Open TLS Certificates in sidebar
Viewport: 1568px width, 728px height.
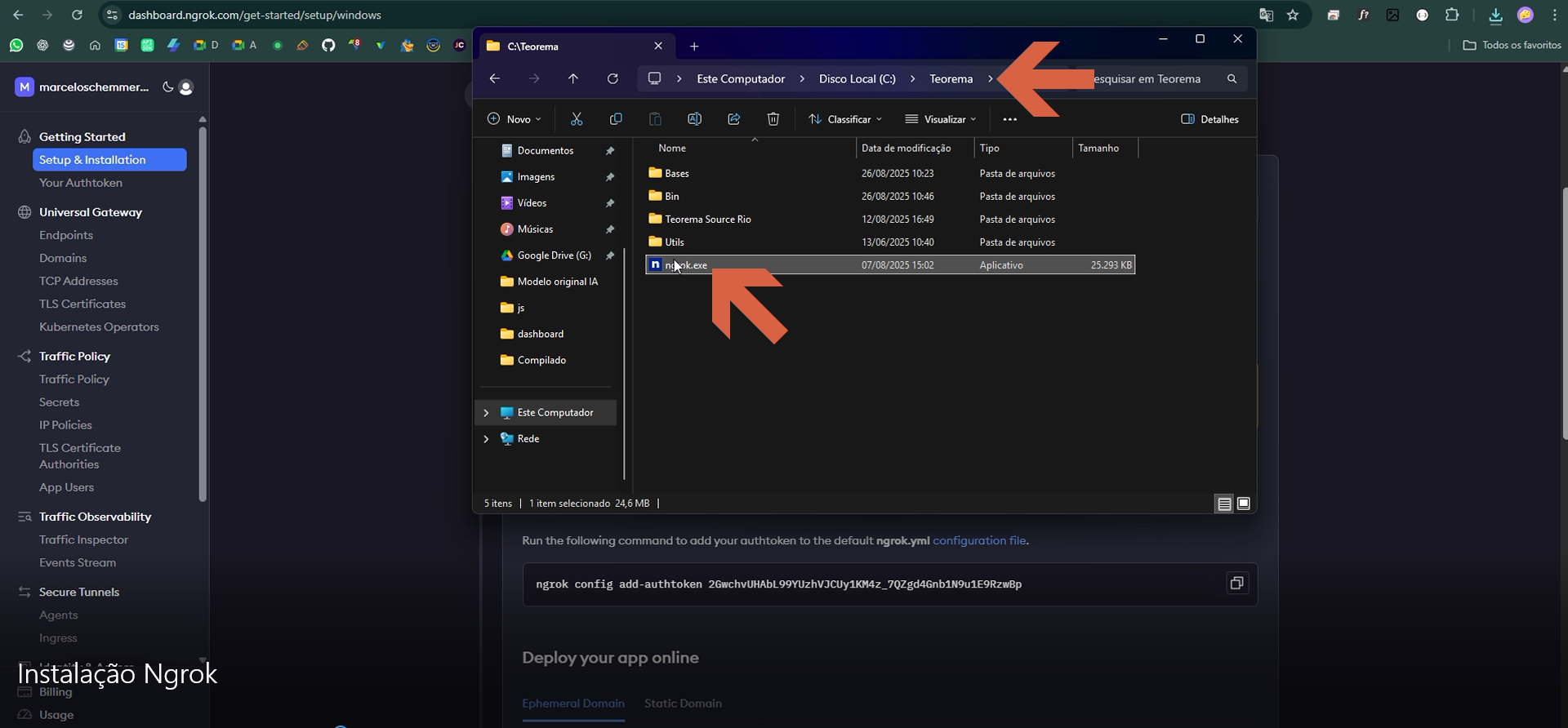point(82,304)
